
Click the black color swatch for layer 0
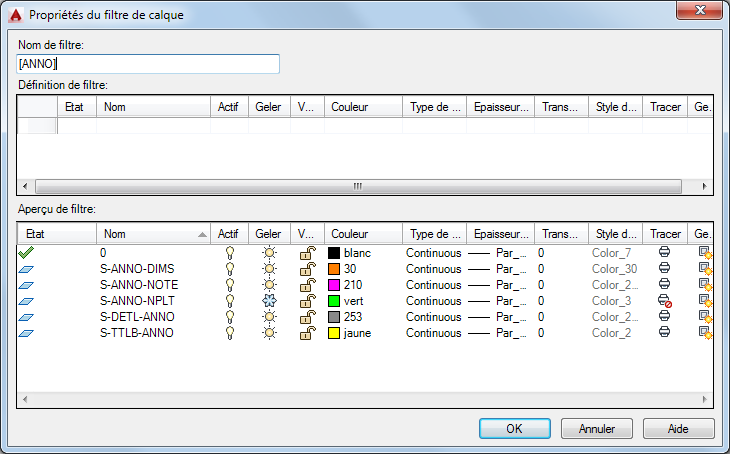(x=334, y=253)
